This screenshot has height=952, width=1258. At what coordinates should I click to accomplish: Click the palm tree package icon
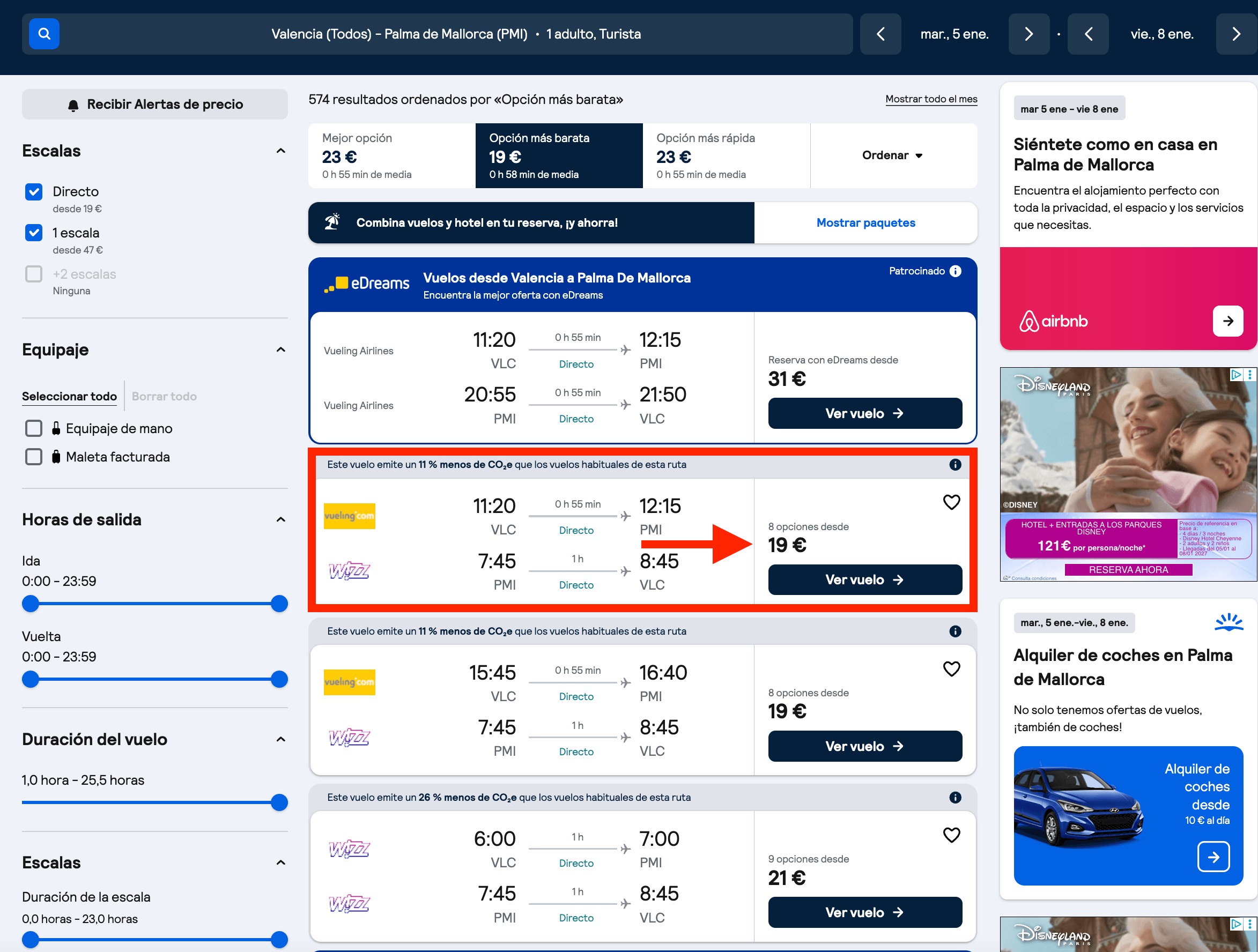332,222
